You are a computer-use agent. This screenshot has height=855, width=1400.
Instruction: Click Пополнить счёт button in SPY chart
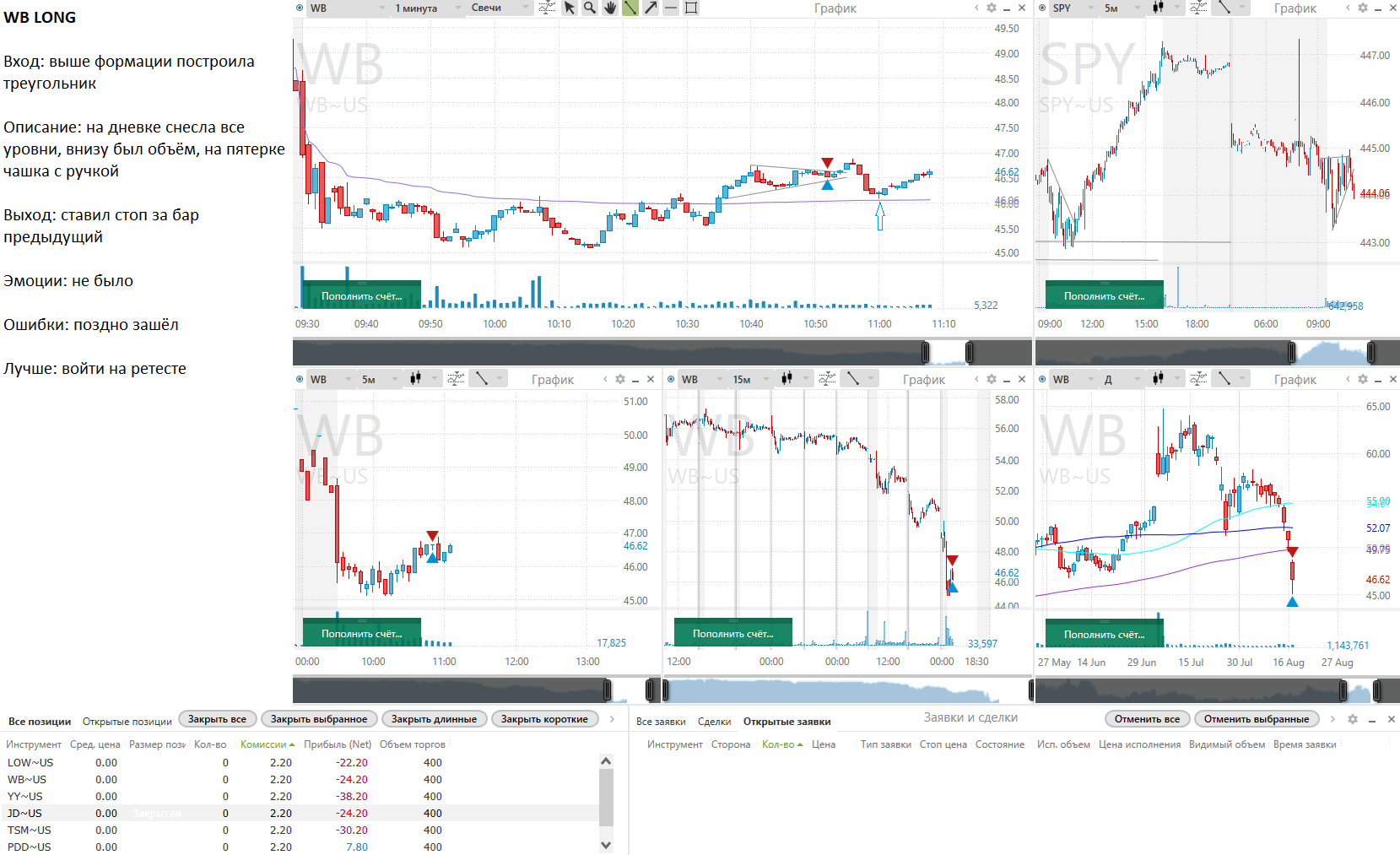point(1104,295)
